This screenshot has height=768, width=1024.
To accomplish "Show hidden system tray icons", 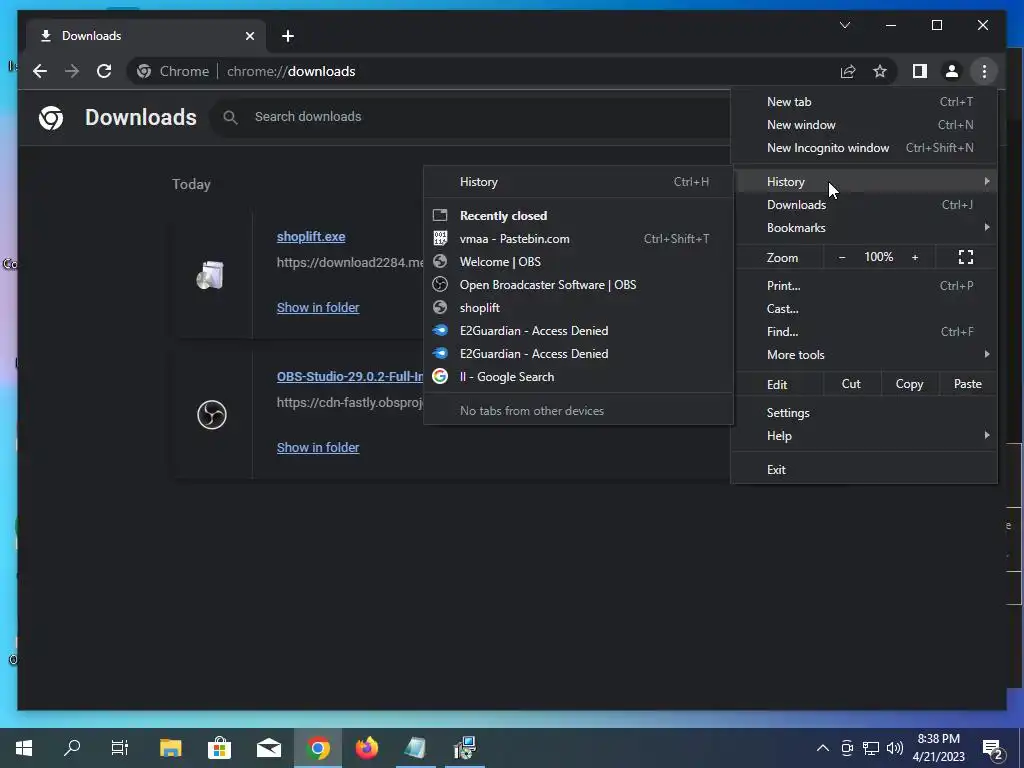I will click(x=823, y=748).
